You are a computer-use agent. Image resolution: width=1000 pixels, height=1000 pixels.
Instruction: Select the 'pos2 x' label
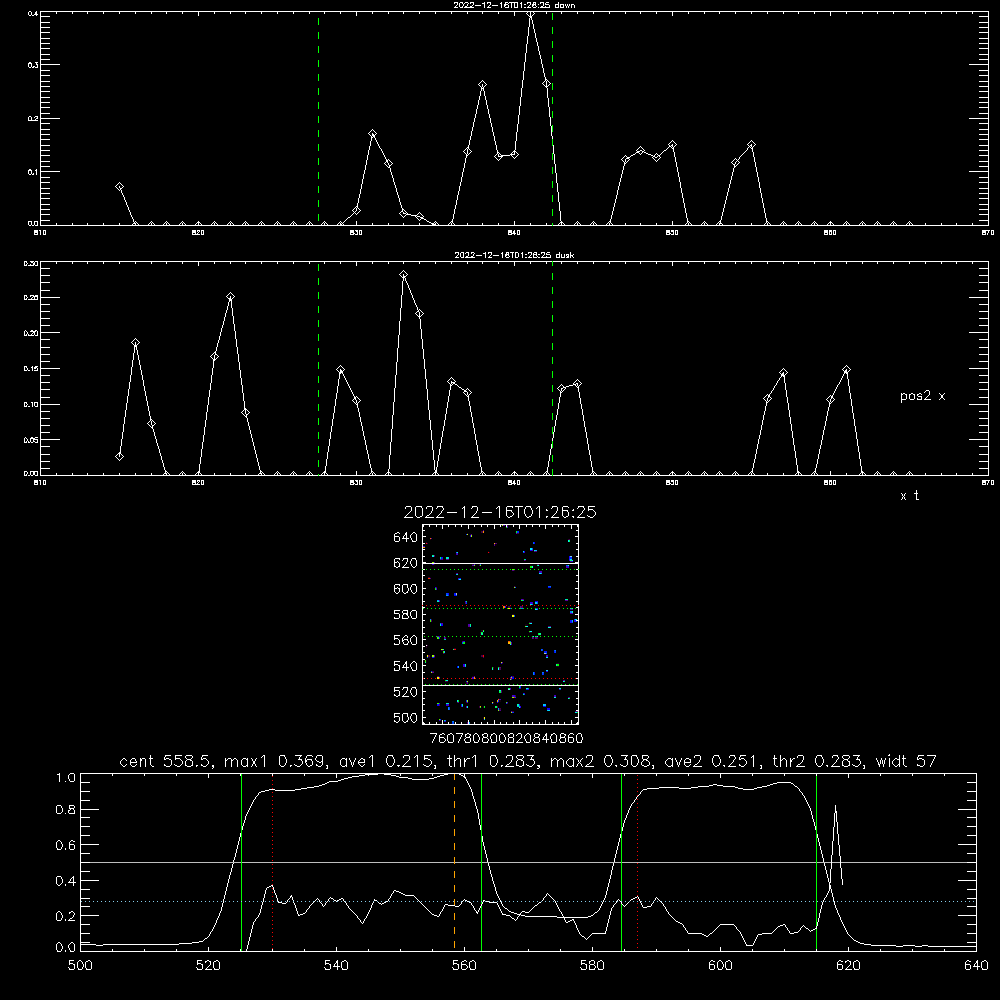(922, 396)
